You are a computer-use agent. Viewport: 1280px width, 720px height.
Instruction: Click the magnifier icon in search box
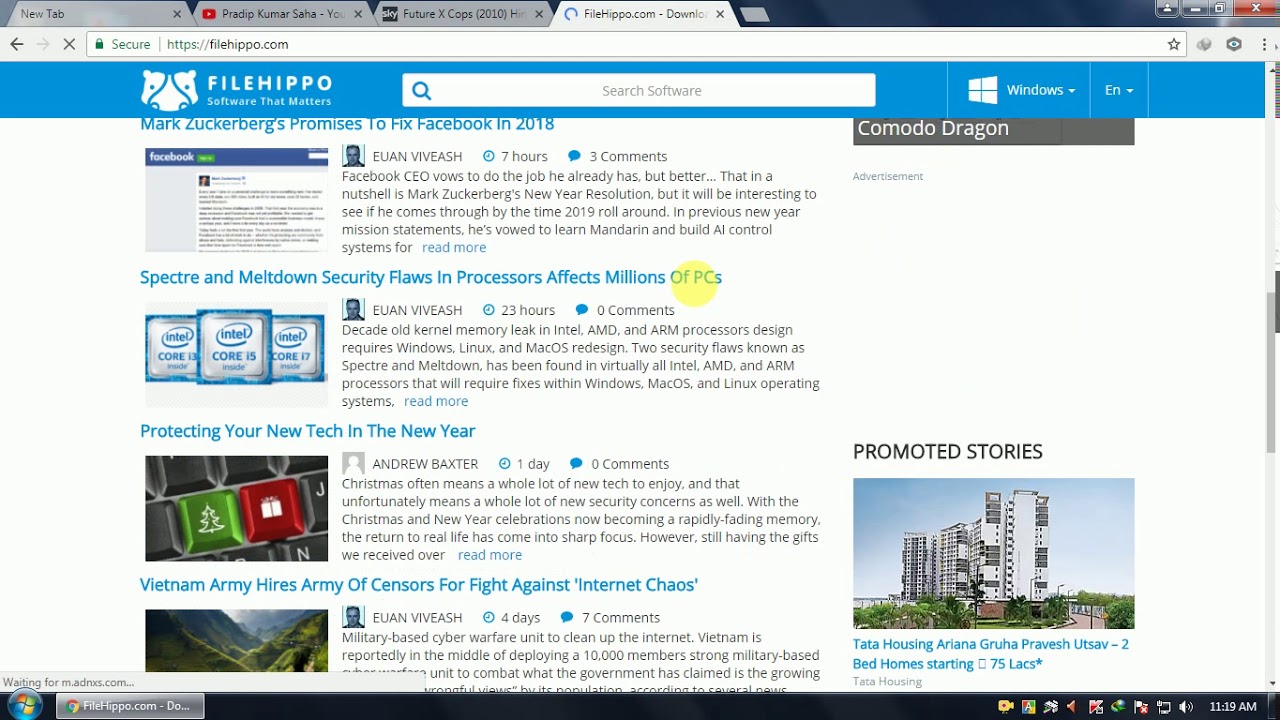[x=421, y=91]
